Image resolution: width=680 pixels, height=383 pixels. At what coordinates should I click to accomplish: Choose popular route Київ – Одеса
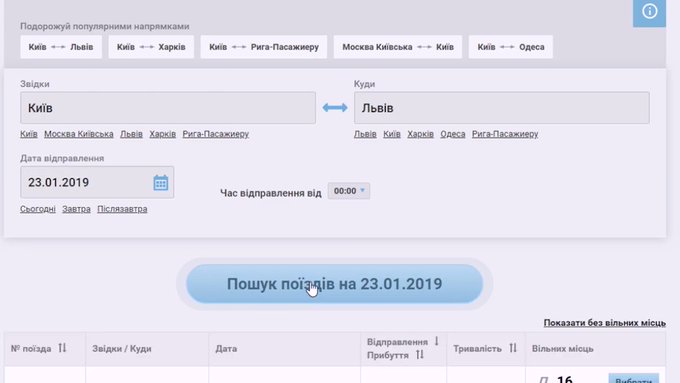511,47
